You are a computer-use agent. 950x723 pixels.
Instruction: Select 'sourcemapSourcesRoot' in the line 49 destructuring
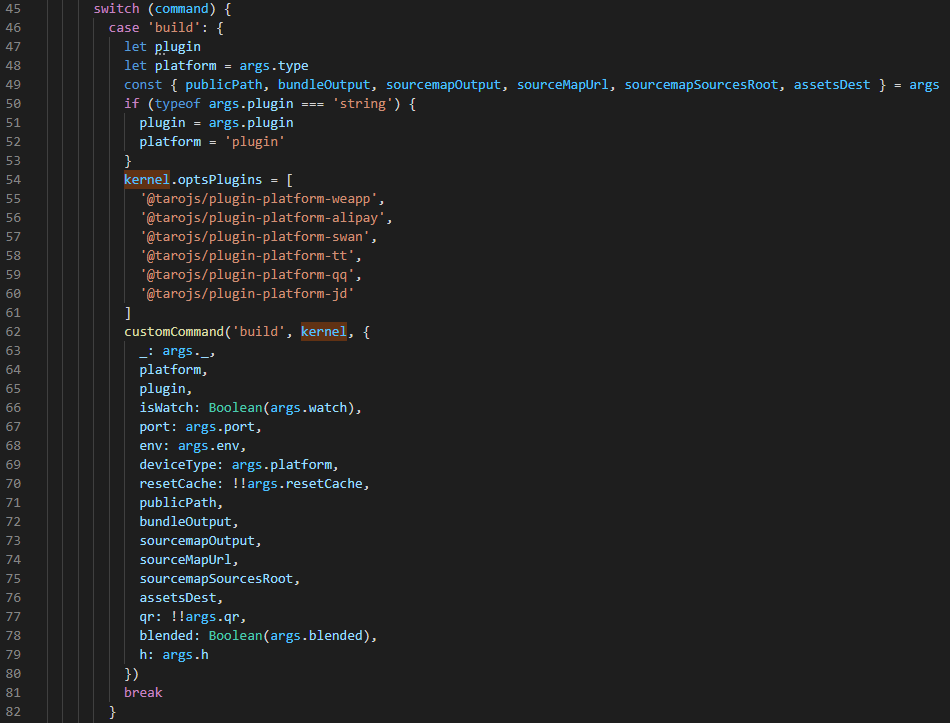pyautogui.click(x=701, y=85)
